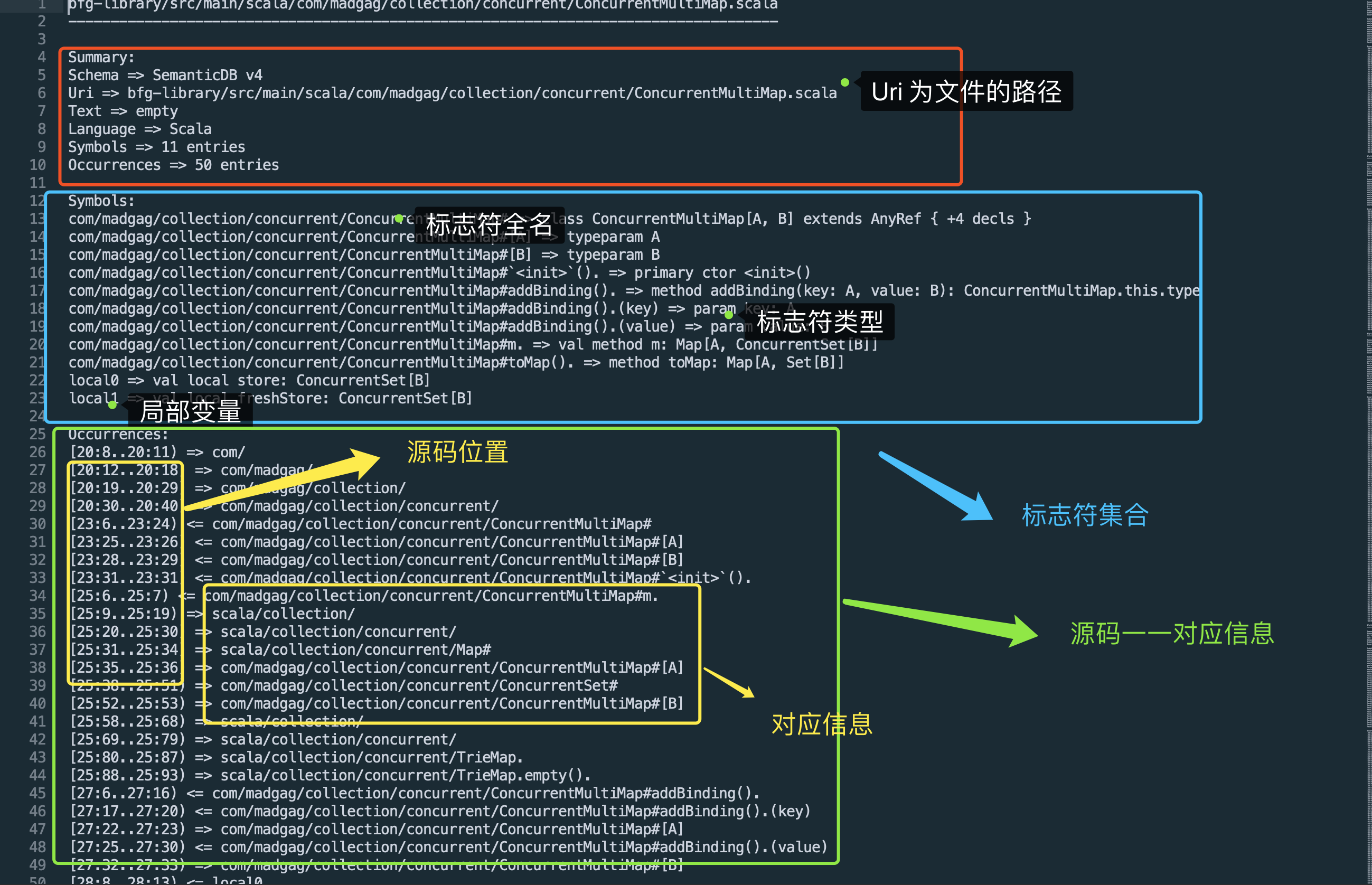The height and width of the screenshot is (885, 1372).
Task: Click the '[27:22..27:23)' ConcurrentMultiMap#[A] occurrence
Action: tap(377, 829)
